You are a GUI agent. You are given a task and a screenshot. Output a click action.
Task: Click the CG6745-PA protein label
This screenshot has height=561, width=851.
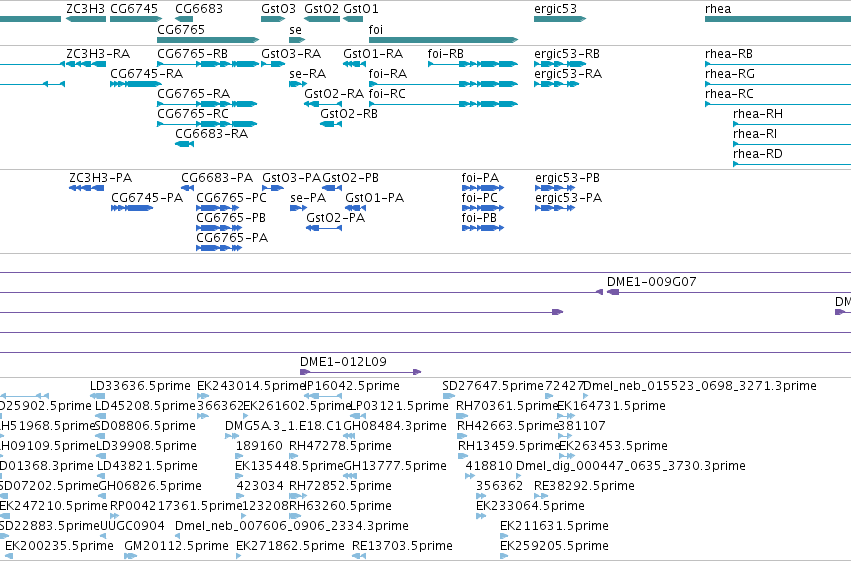pyautogui.click(x=147, y=198)
